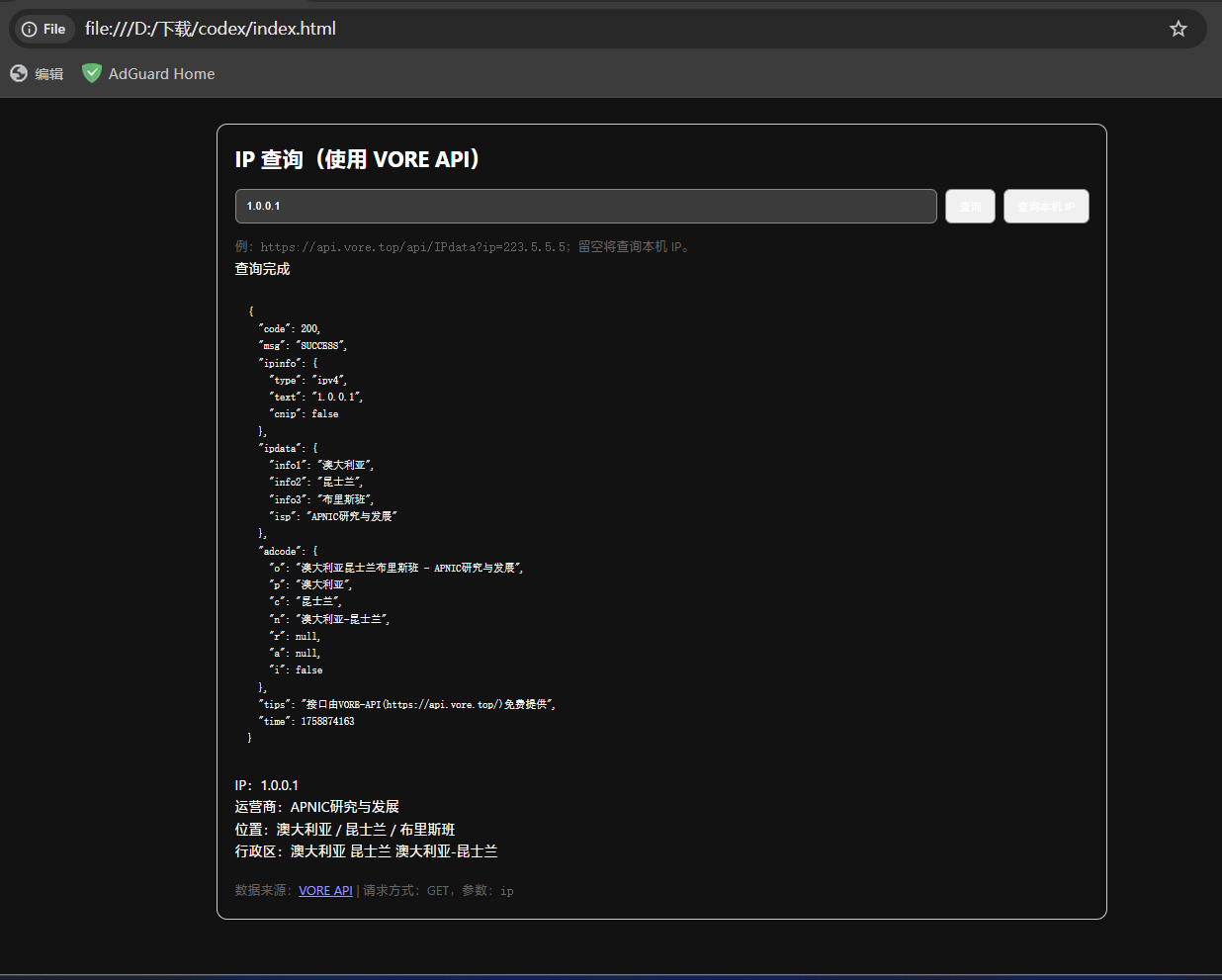Click the "info3": "布里斯班" line
This screenshot has width=1222, height=980.
(321, 499)
